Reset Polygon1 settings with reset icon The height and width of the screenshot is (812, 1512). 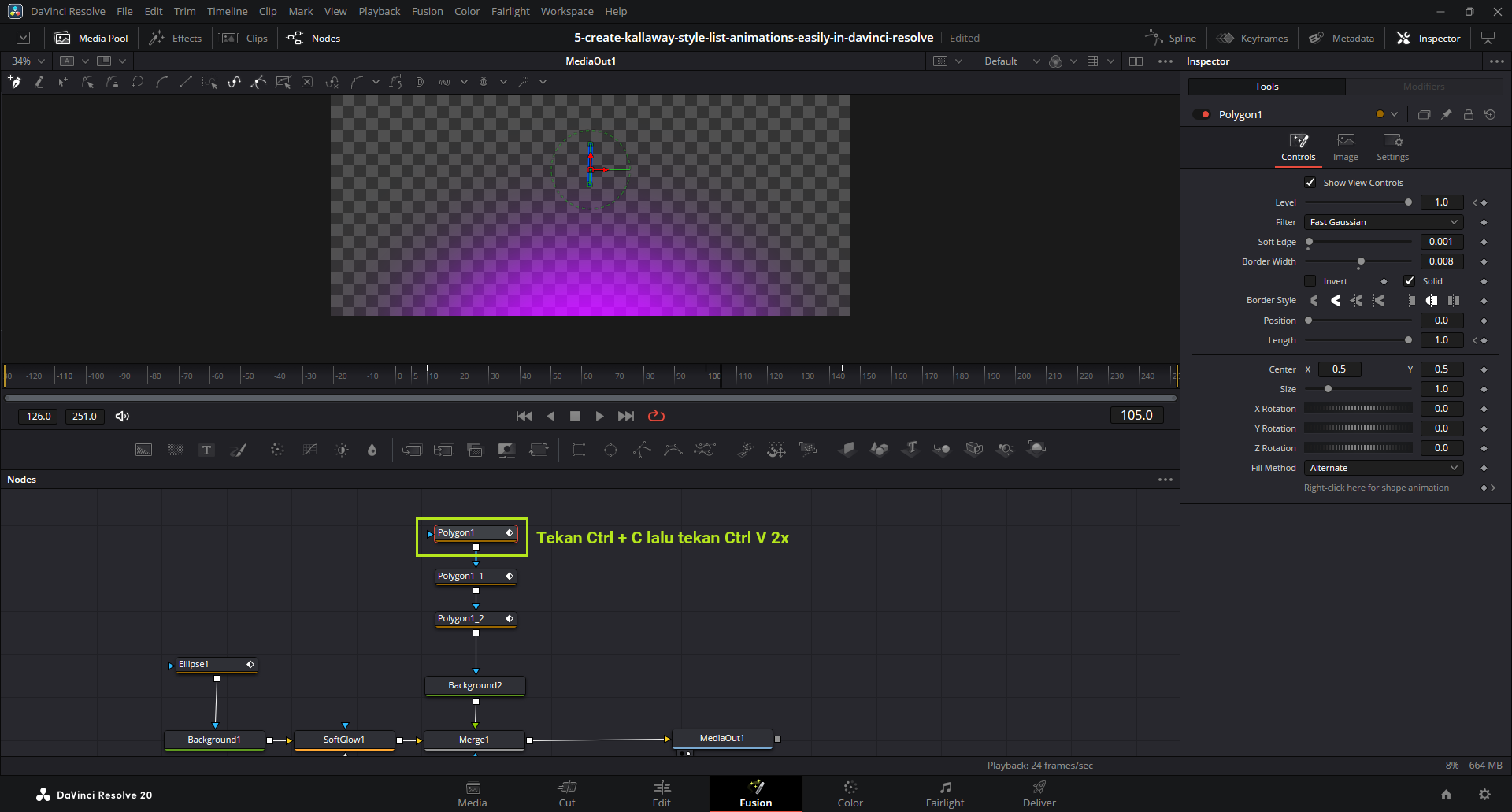1490,114
